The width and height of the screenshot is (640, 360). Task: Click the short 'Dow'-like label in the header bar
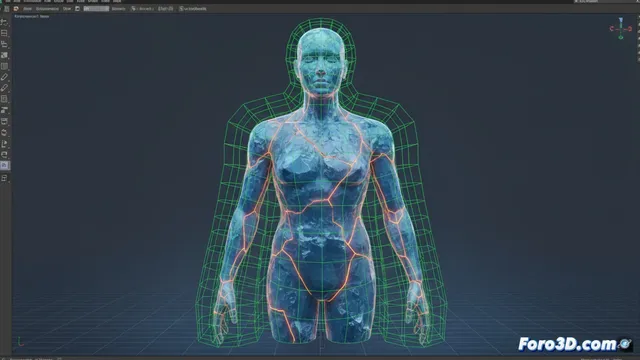[x=67, y=9]
